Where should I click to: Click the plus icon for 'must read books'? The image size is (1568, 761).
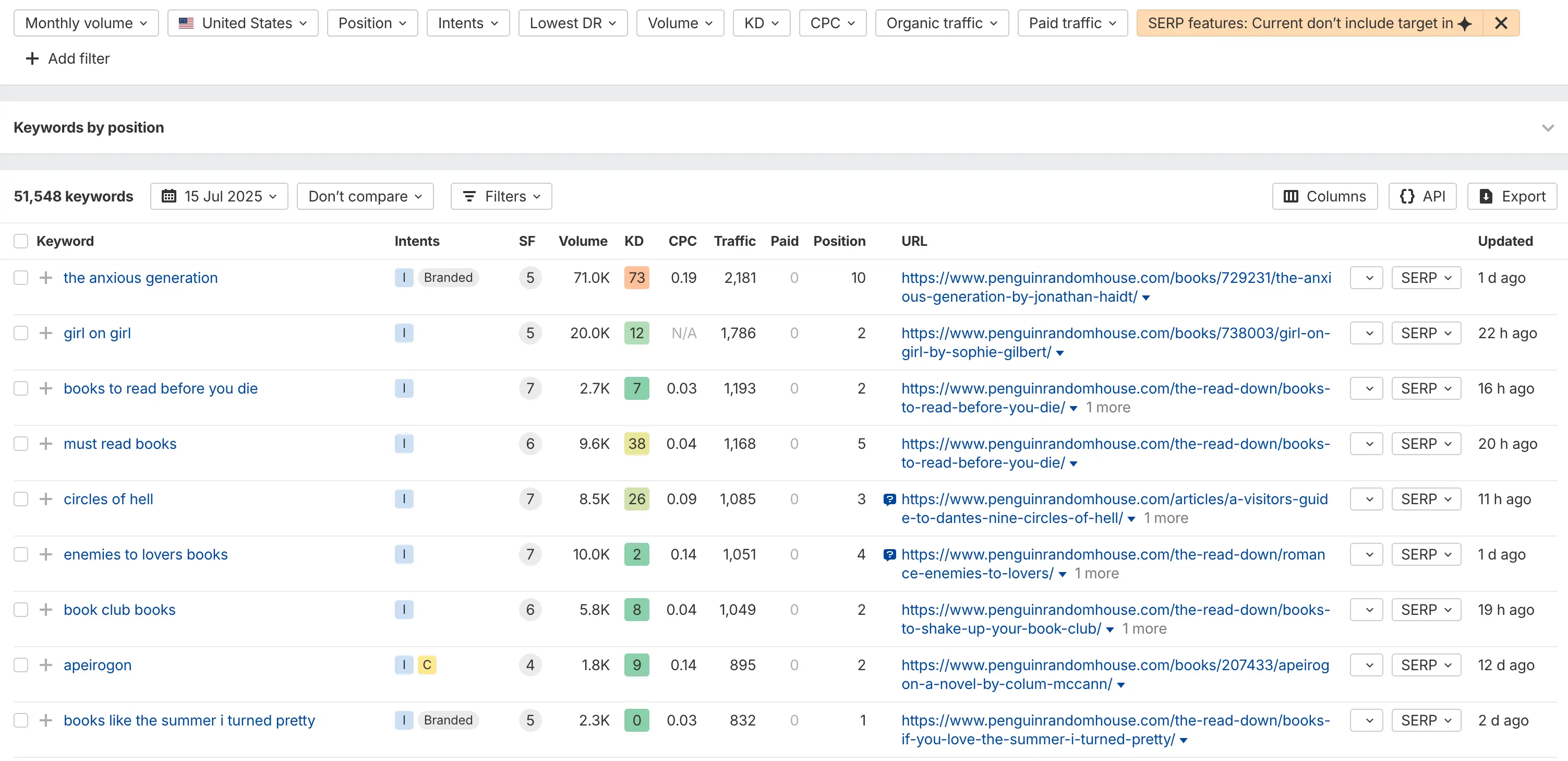pyautogui.click(x=46, y=444)
